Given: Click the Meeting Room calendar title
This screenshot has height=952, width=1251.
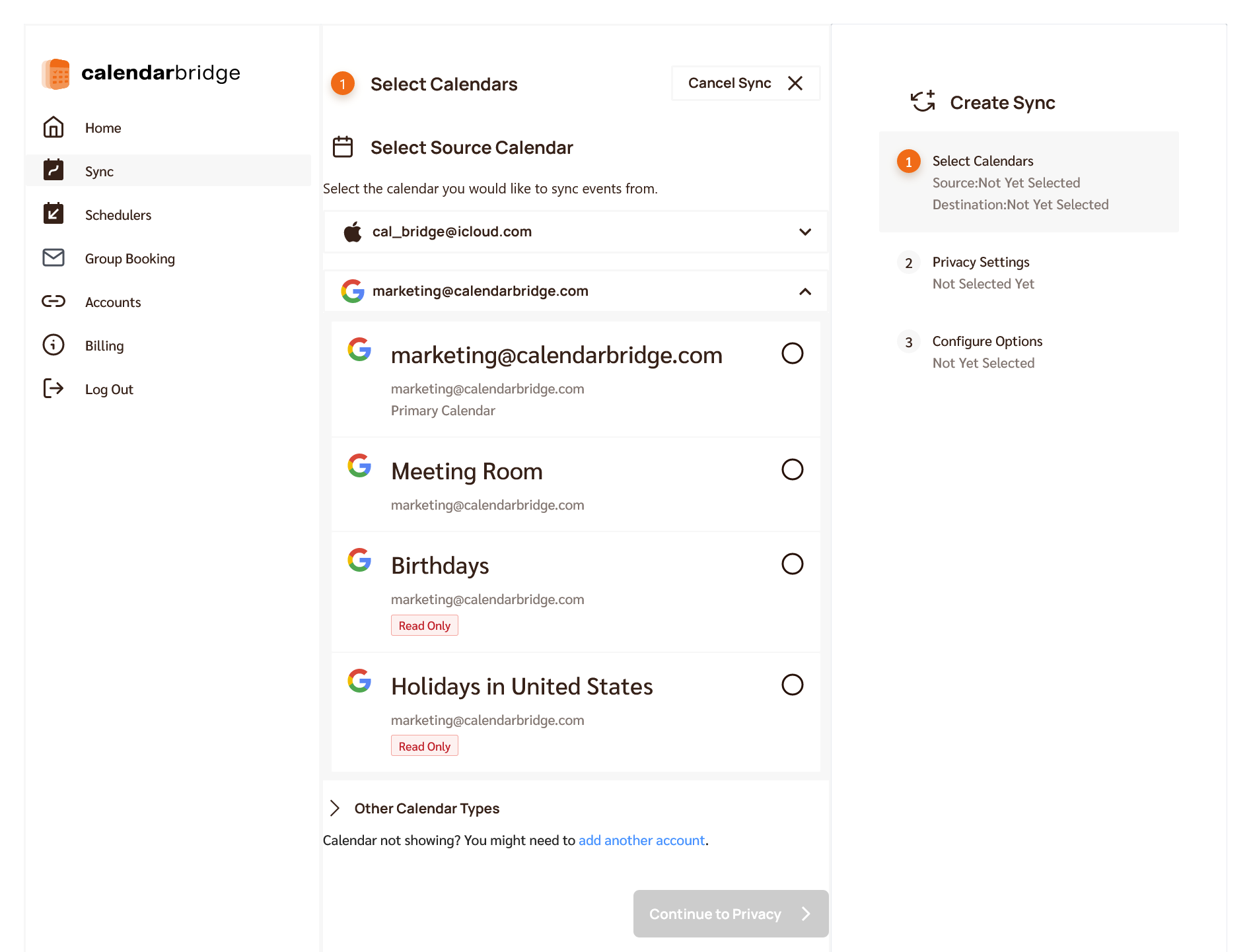Looking at the screenshot, I should click(x=467, y=471).
